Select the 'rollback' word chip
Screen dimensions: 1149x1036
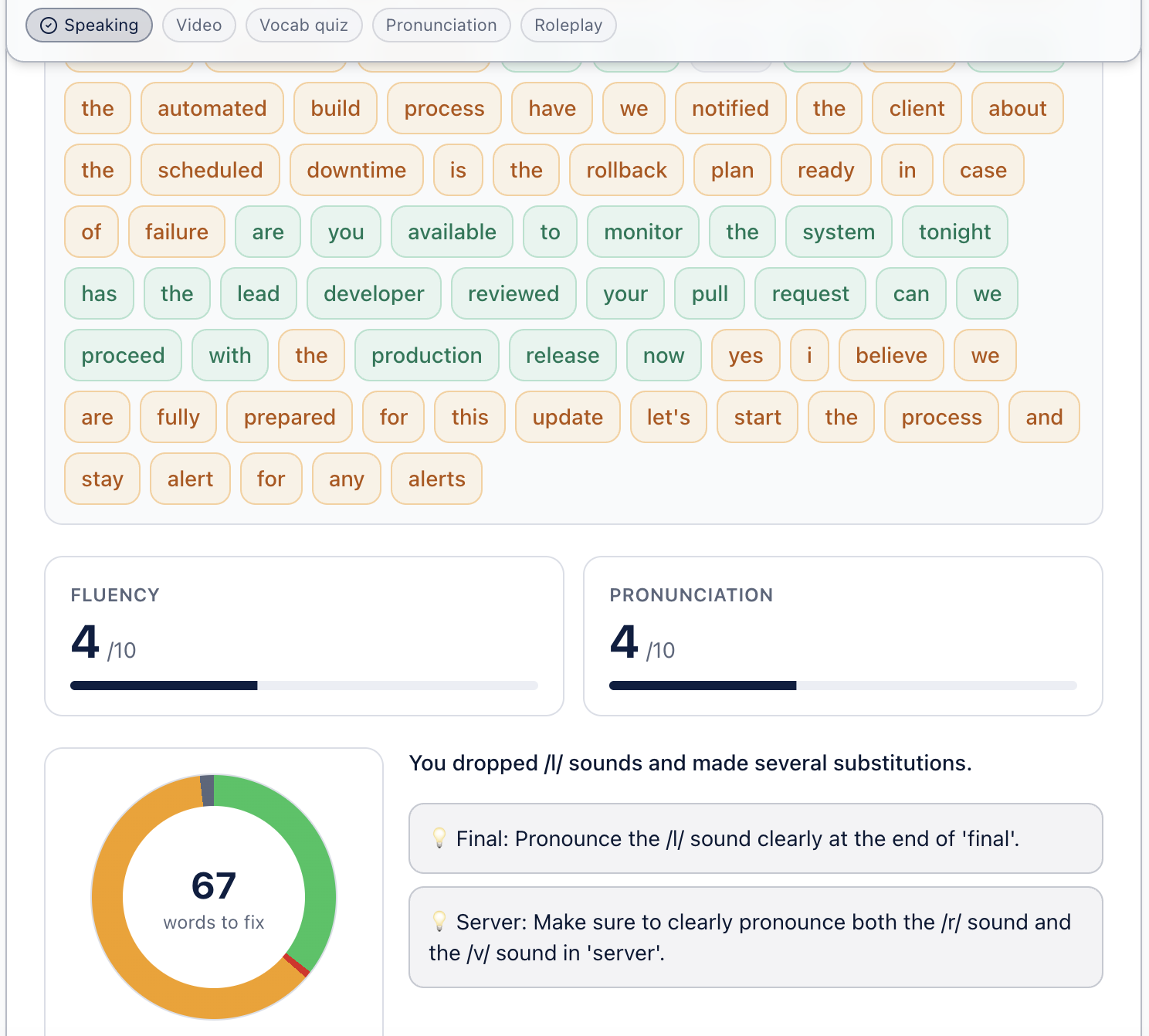point(626,170)
